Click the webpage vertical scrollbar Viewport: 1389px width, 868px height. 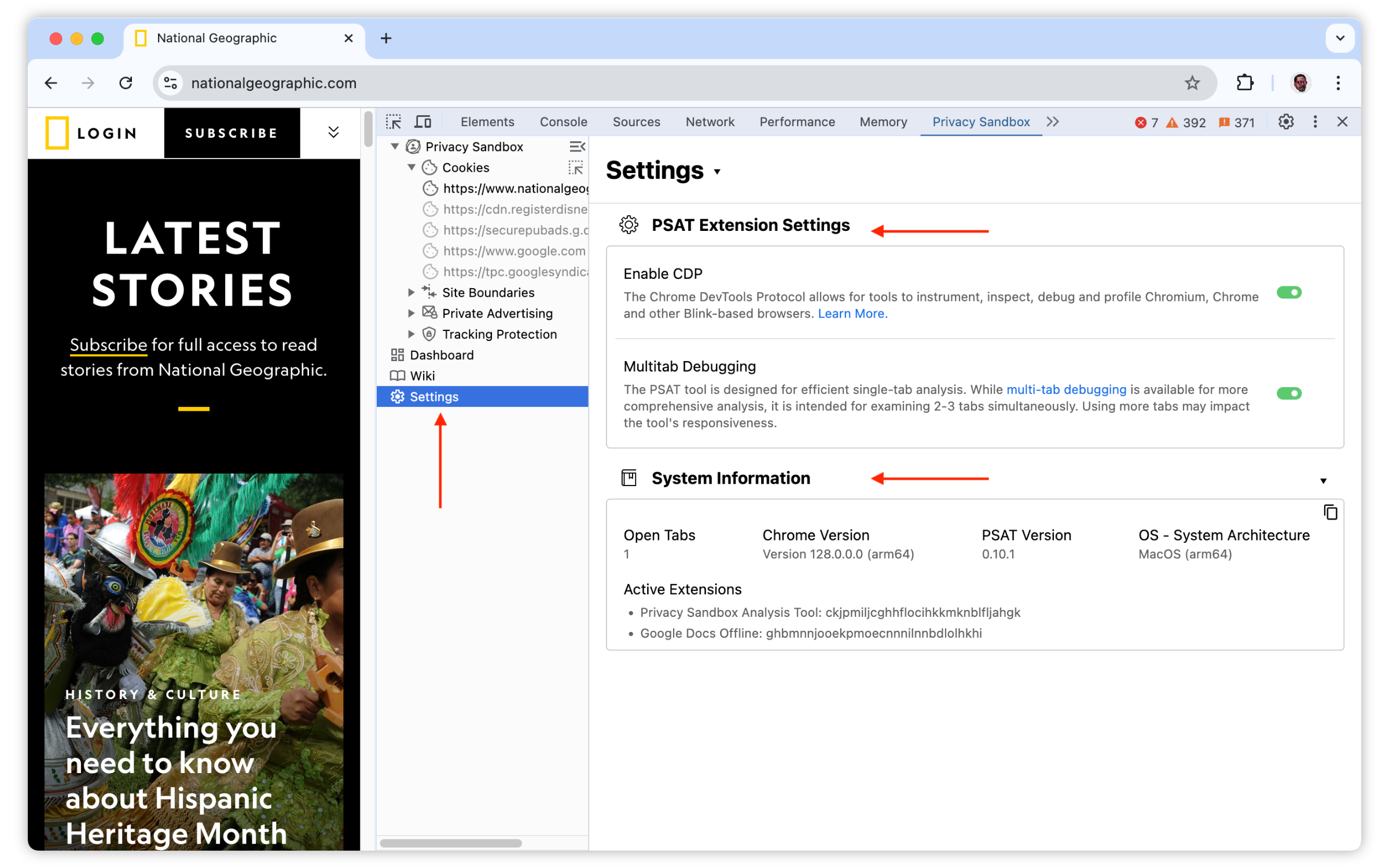coord(368,128)
